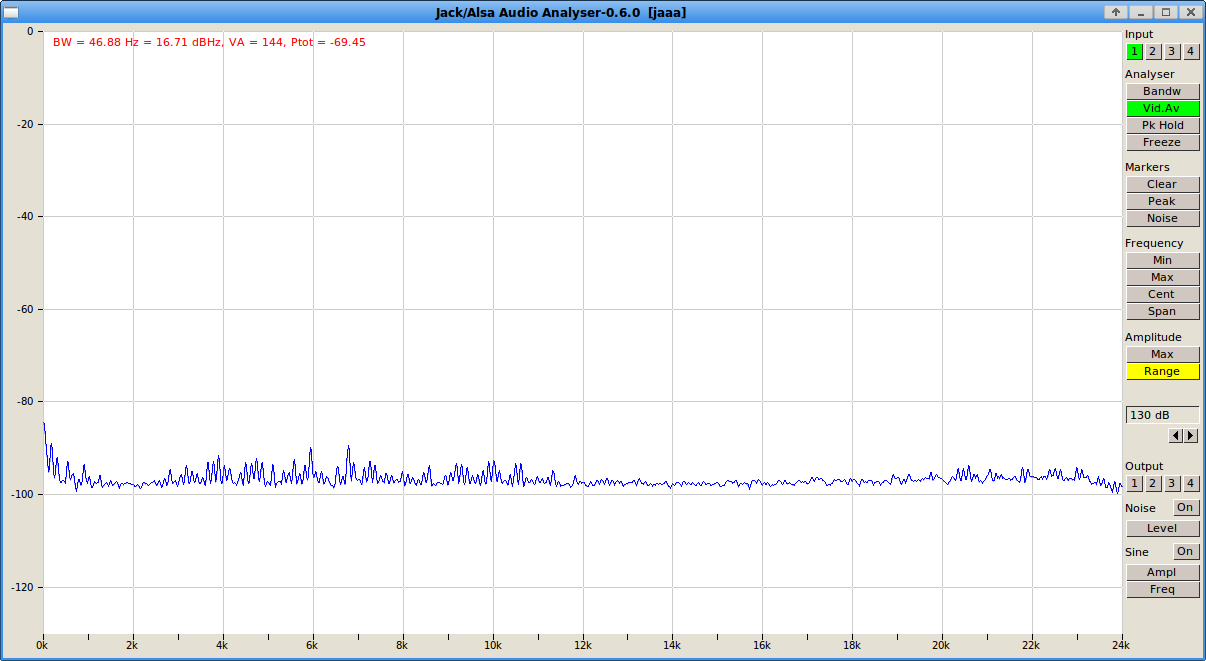Click the sine Freq button
1206x661 pixels.
(1162, 589)
